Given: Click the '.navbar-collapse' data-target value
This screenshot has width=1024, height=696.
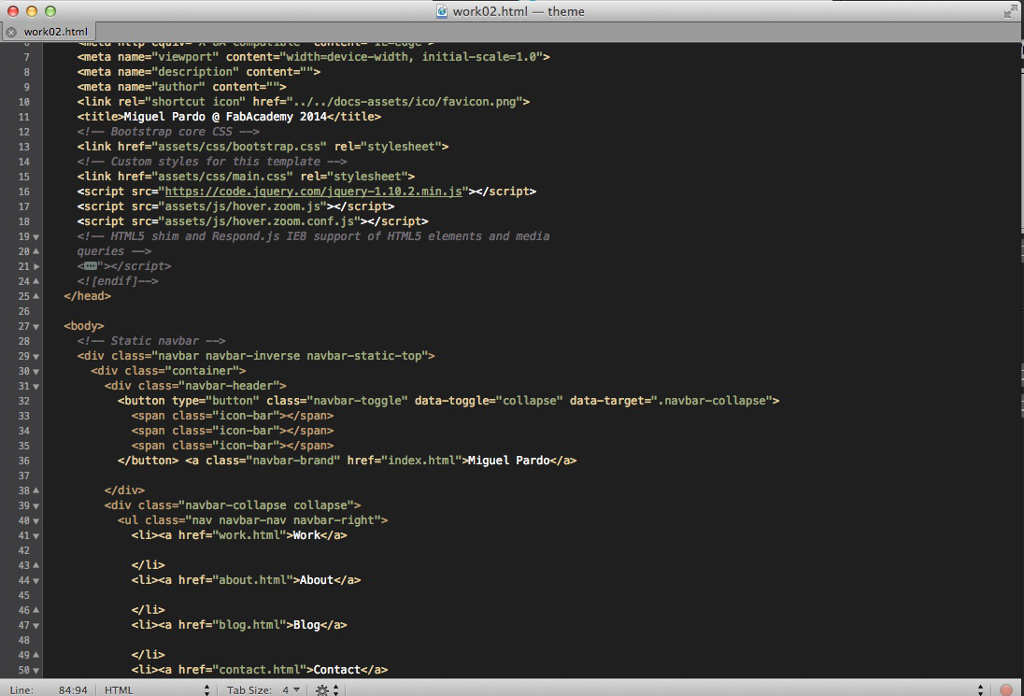Looking at the screenshot, I should [711, 400].
